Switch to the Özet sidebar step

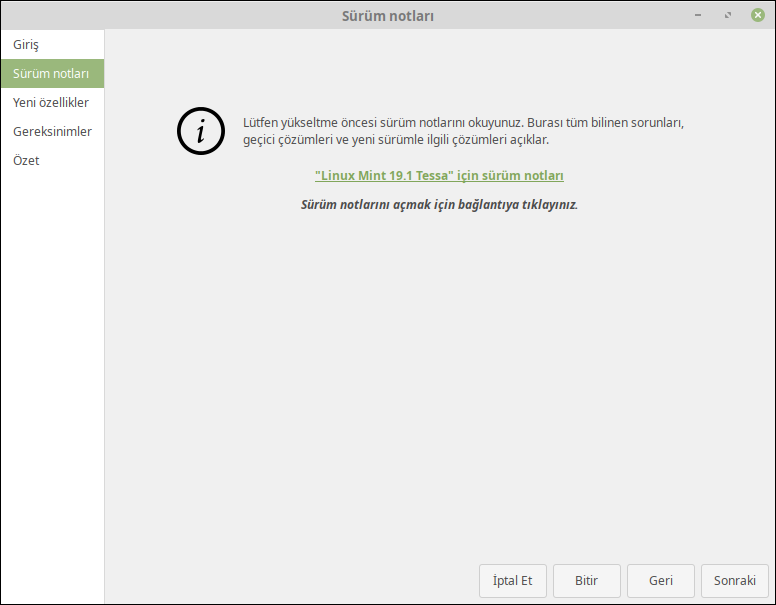coord(52,160)
